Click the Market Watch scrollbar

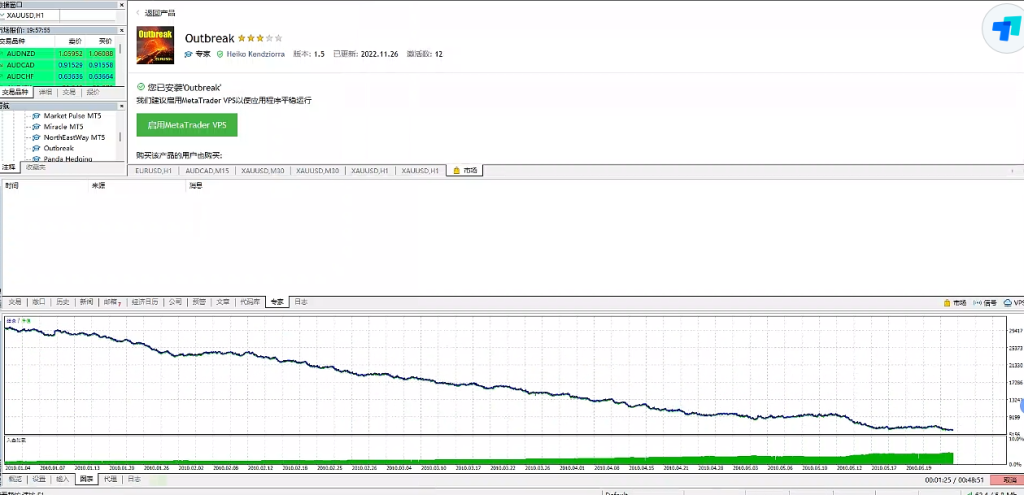[x=120, y=50]
